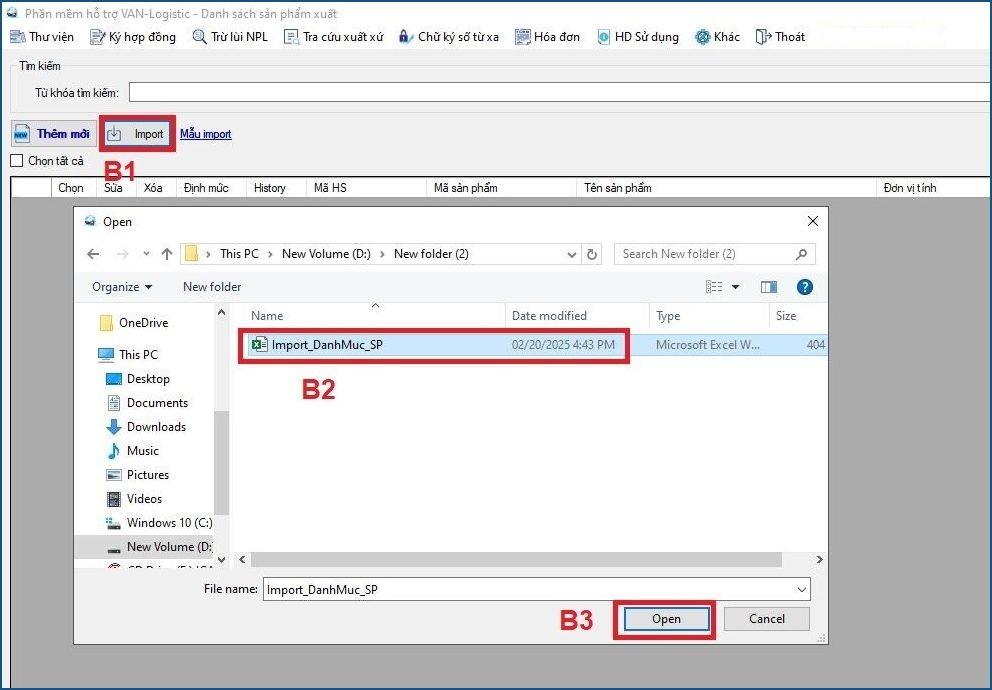992x690 pixels.
Task: Click the horizontal scrollbar left arrow
Action: [242, 560]
